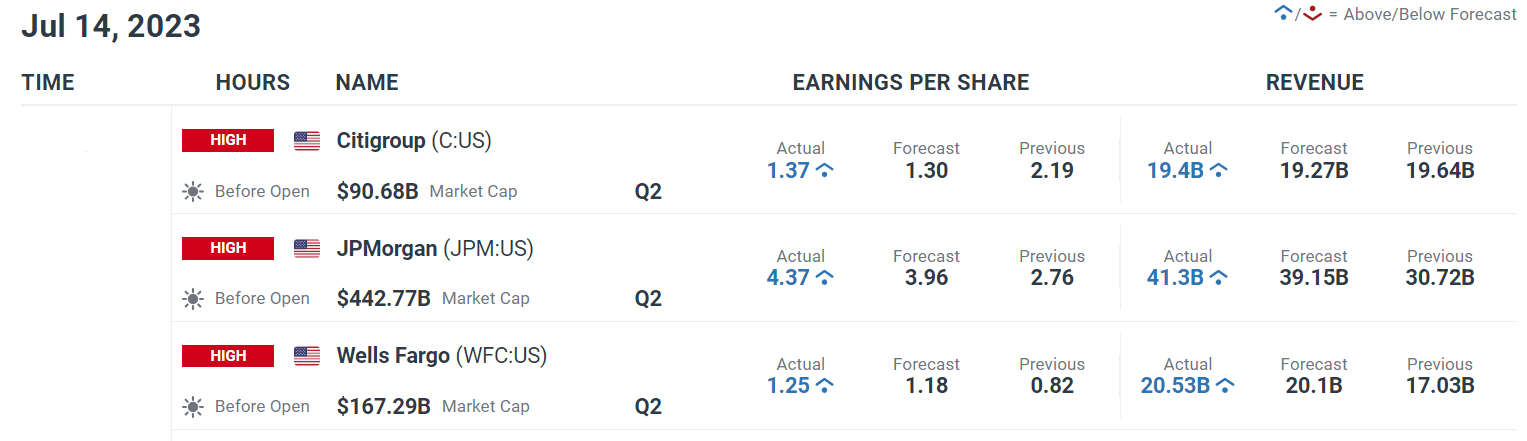Open the JPMorgan (JPM:US) company link
This screenshot has width=1527, height=441.
(435, 248)
